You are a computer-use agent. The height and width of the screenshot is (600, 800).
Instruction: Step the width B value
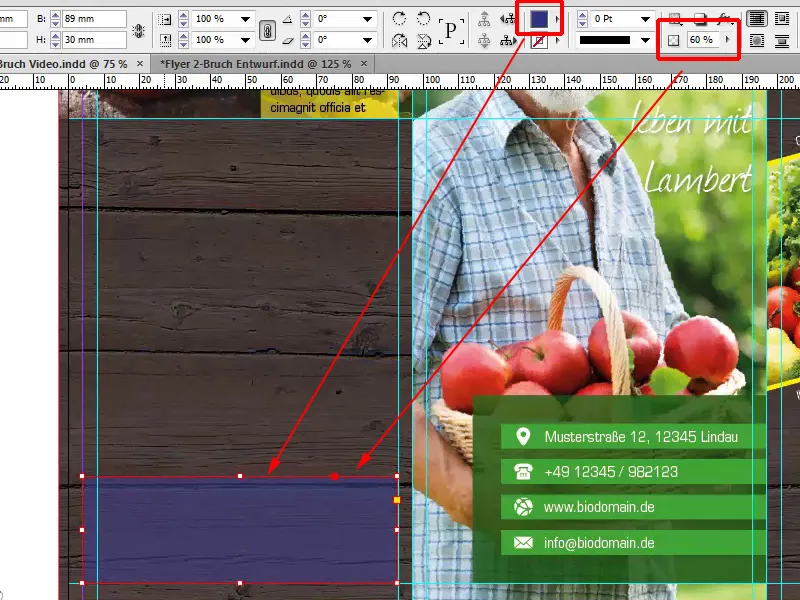[x=55, y=19]
